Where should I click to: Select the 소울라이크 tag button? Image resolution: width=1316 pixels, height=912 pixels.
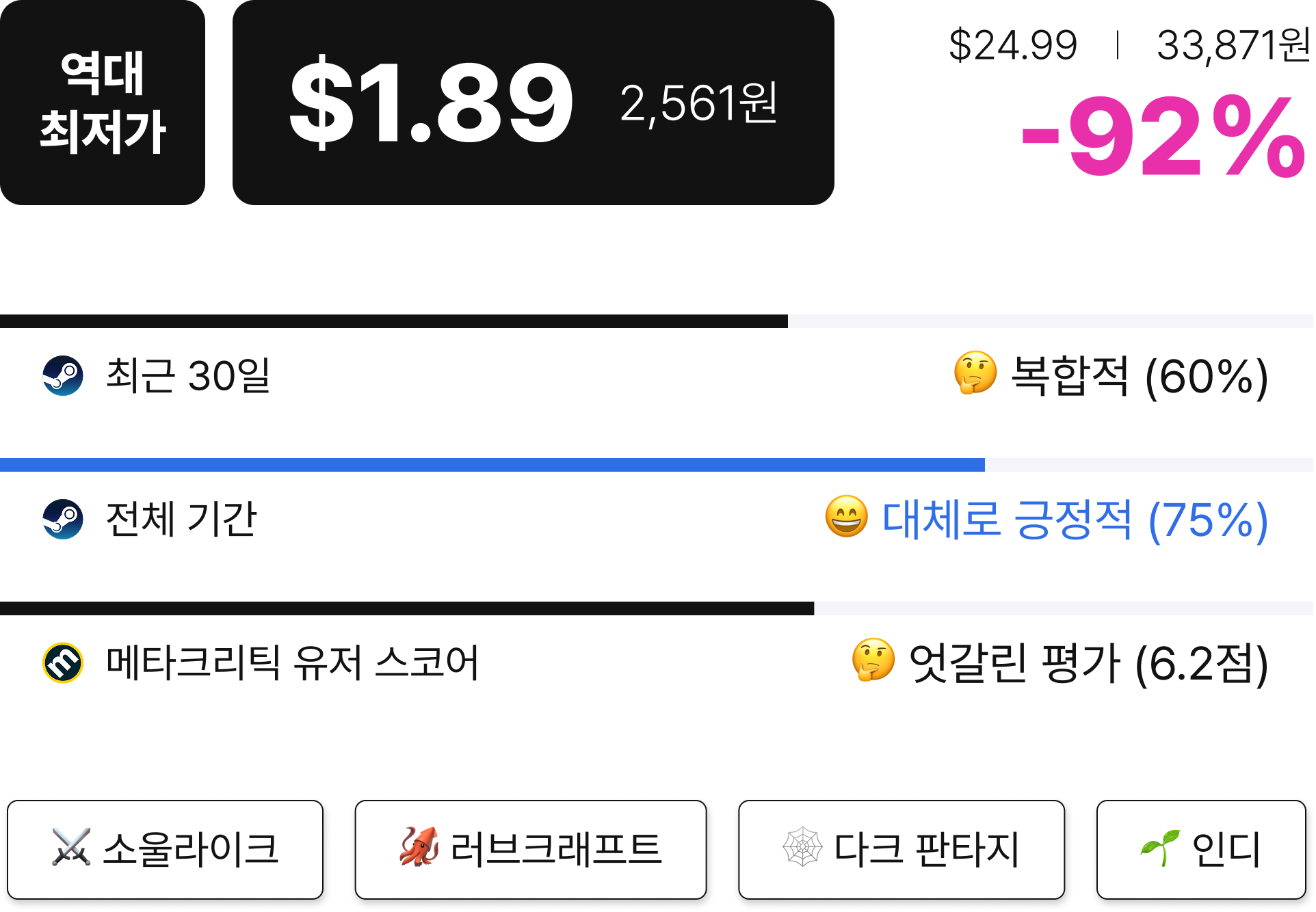(x=165, y=849)
